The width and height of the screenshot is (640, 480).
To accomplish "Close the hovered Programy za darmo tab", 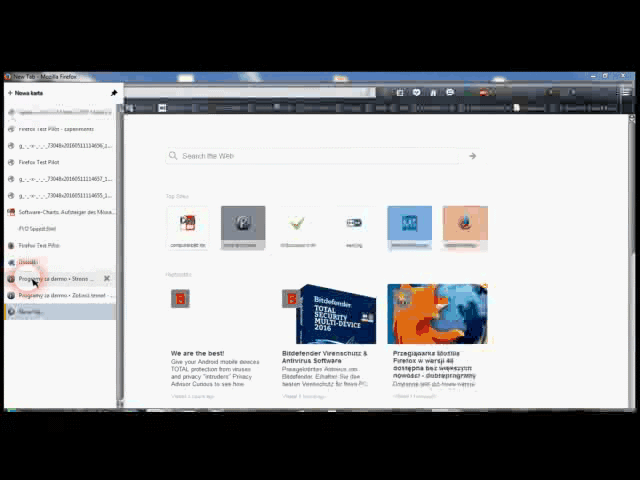I will pyautogui.click(x=107, y=278).
